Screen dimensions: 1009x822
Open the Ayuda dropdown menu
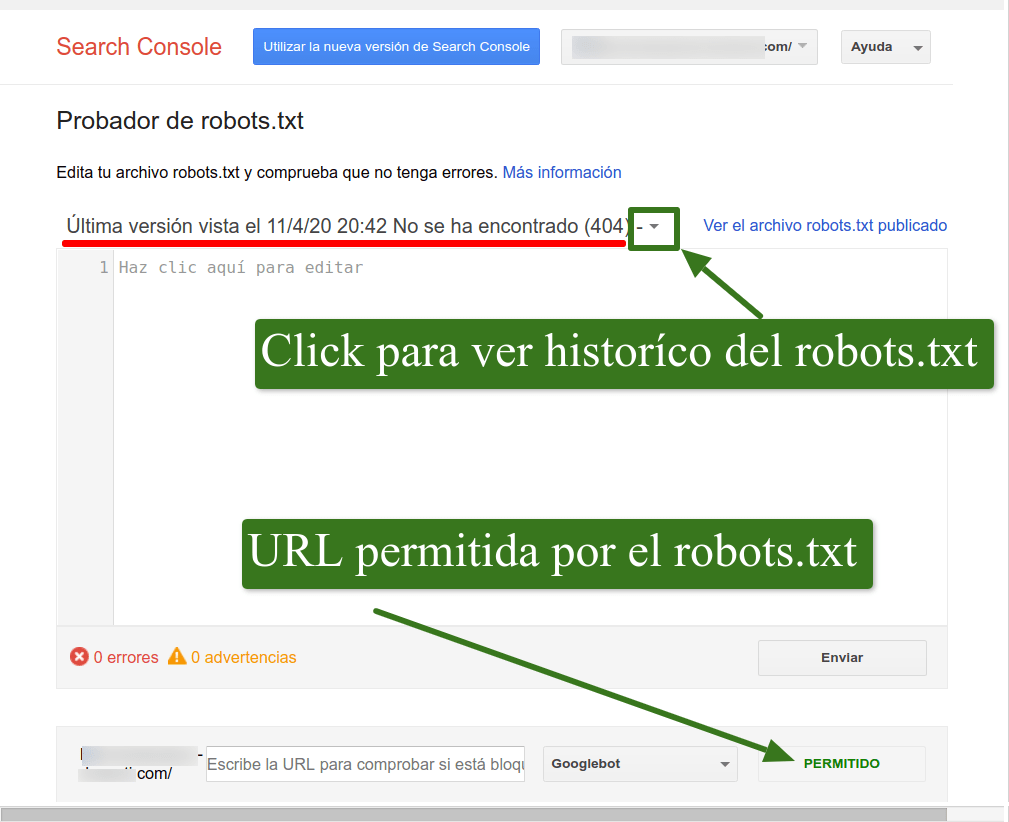[x=885, y=47]
